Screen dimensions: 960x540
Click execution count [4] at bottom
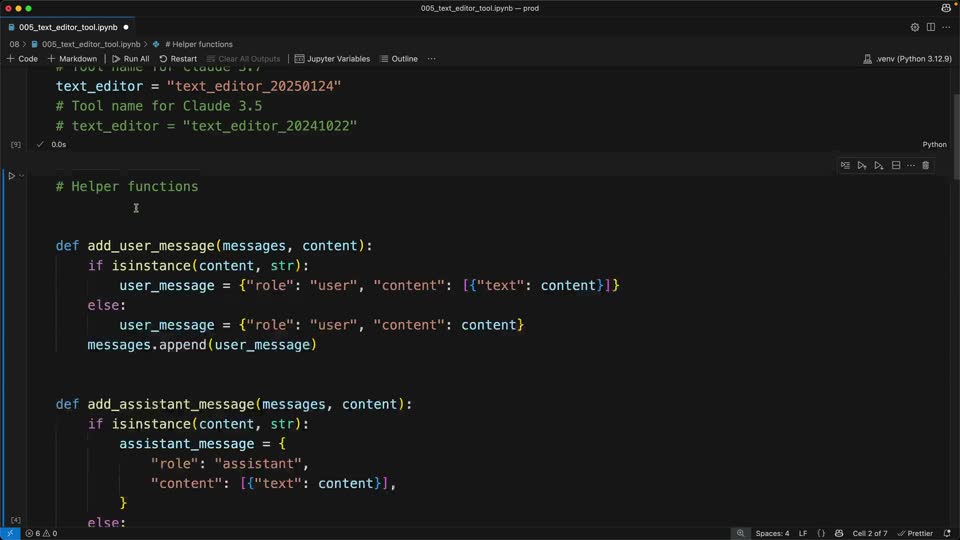16,520
